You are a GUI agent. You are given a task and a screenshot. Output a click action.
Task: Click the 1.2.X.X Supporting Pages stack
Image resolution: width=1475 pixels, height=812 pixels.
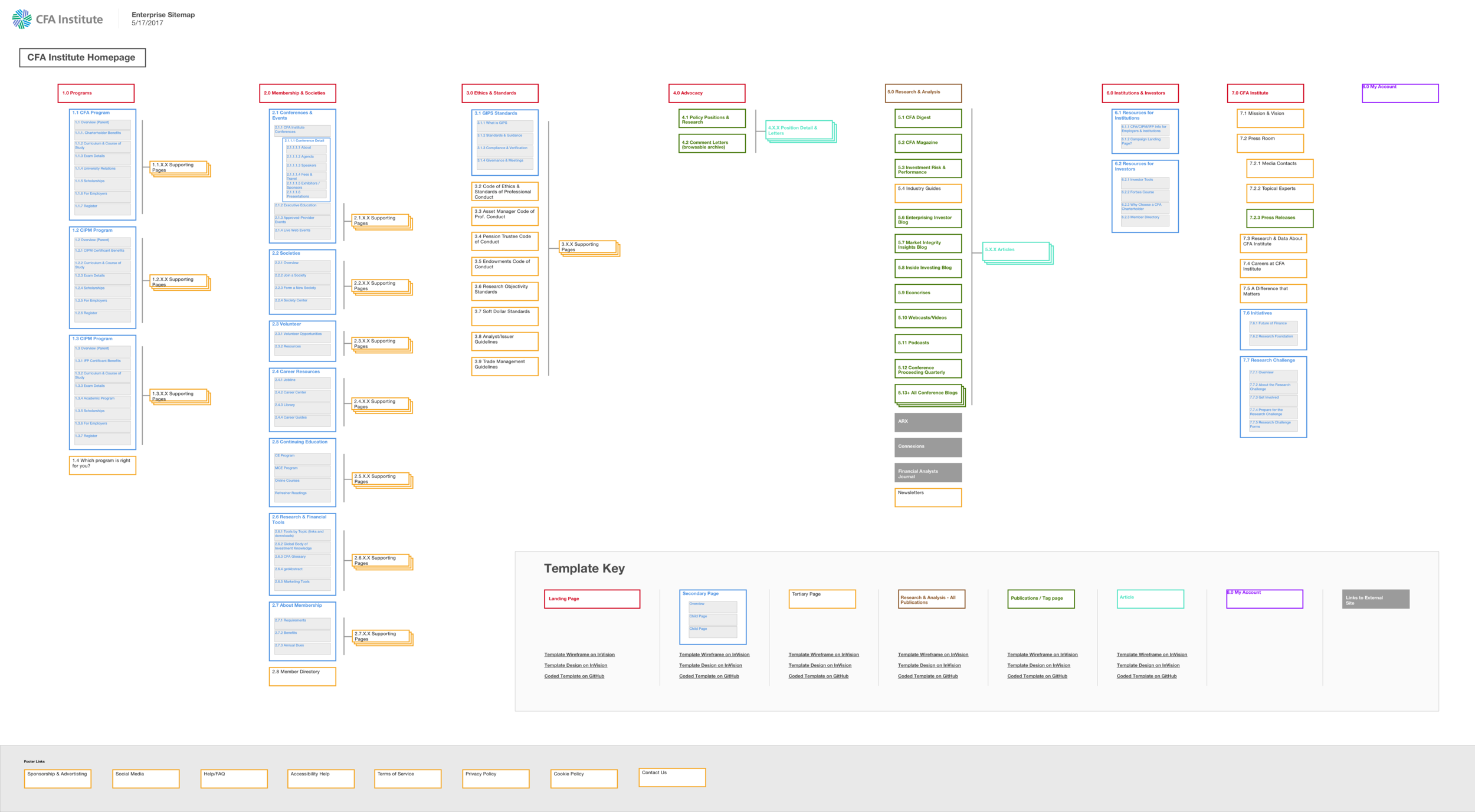[x=181, y=283]
